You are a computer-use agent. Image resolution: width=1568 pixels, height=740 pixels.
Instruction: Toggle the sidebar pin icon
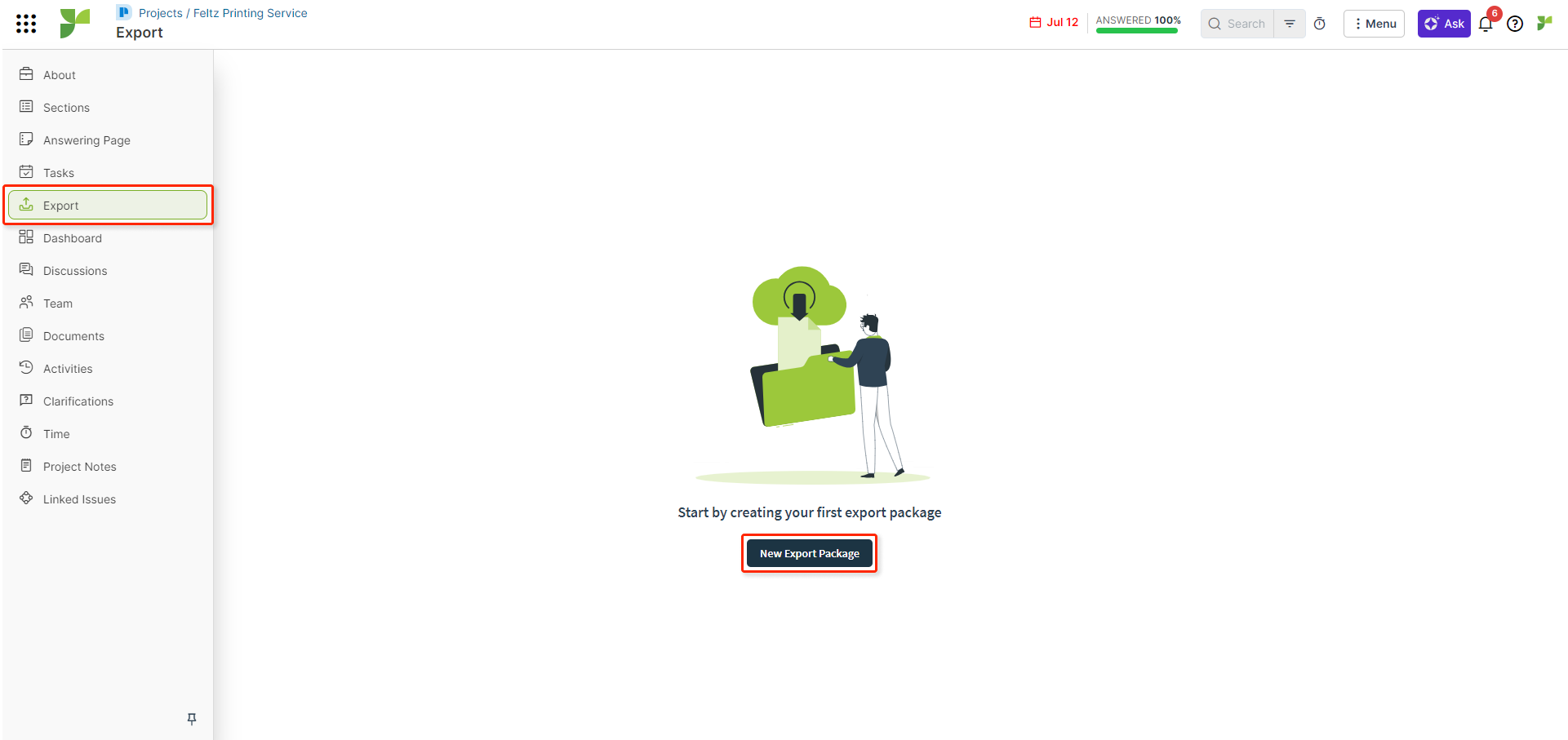click(192, 719)
